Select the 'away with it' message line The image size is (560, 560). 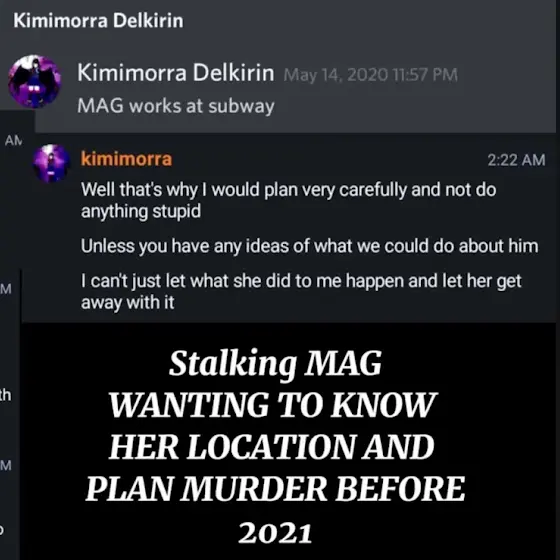tap(128, 303)
